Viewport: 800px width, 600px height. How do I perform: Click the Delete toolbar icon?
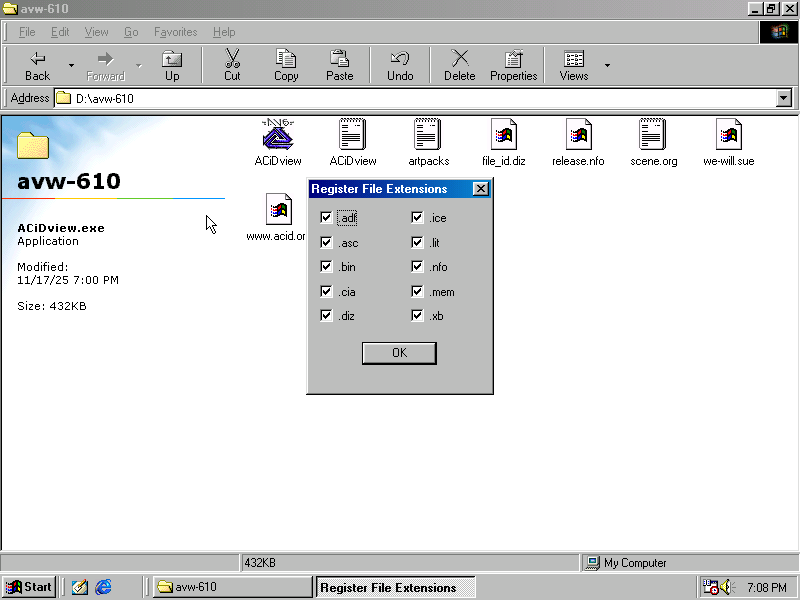(459, 65)
